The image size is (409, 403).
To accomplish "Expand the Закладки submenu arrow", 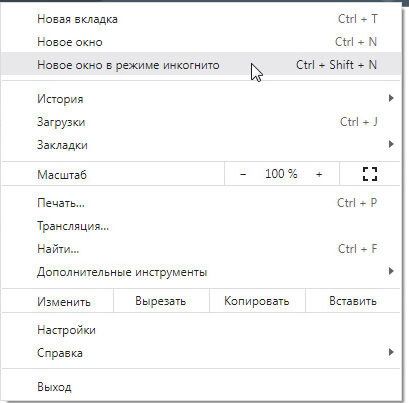I will (391, 144).
